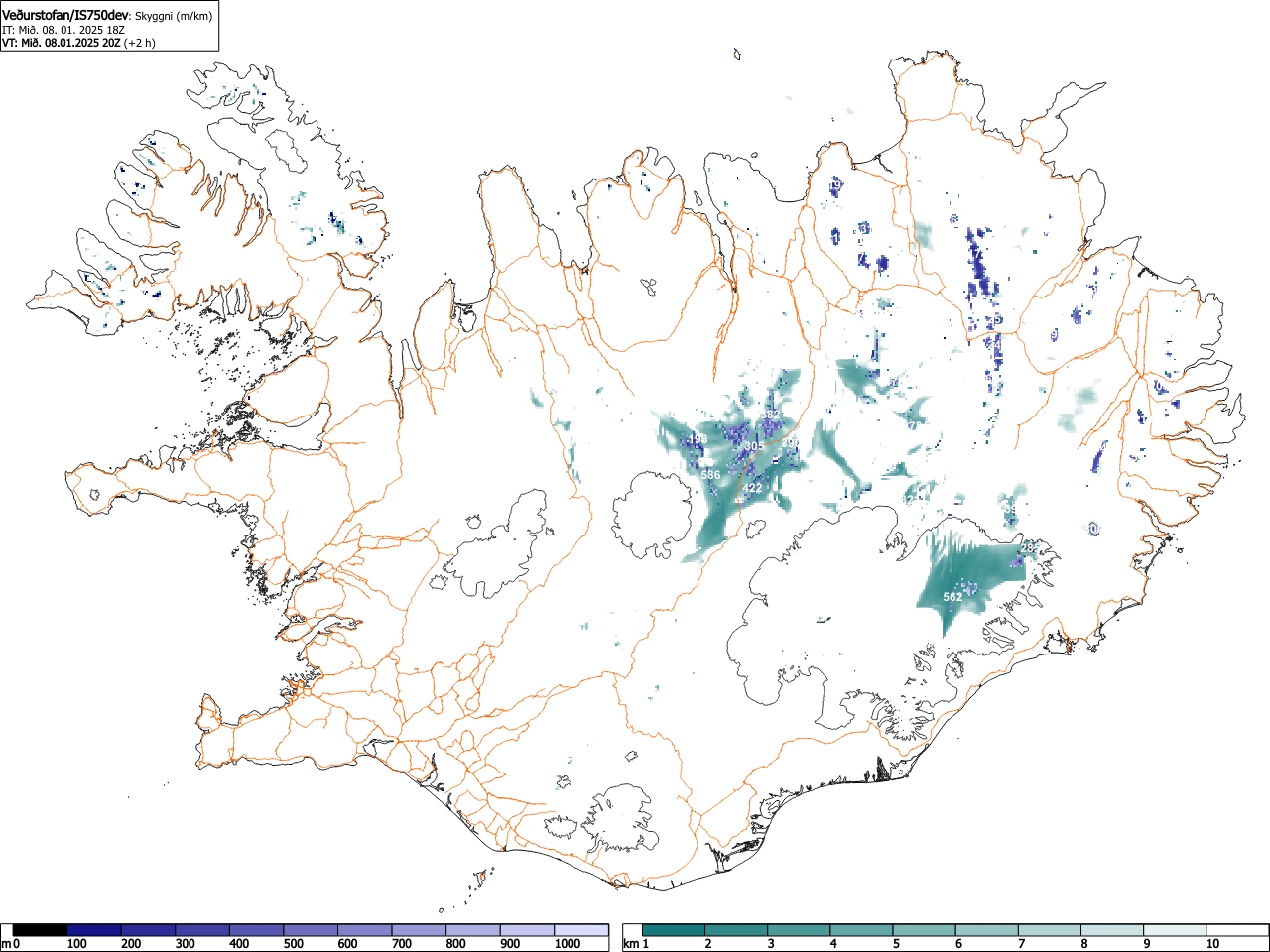Click the '100' tick label on metre legend
The width and height of the screenshot is (1270, 952).
pyautogui.click(x=77, y=944)
